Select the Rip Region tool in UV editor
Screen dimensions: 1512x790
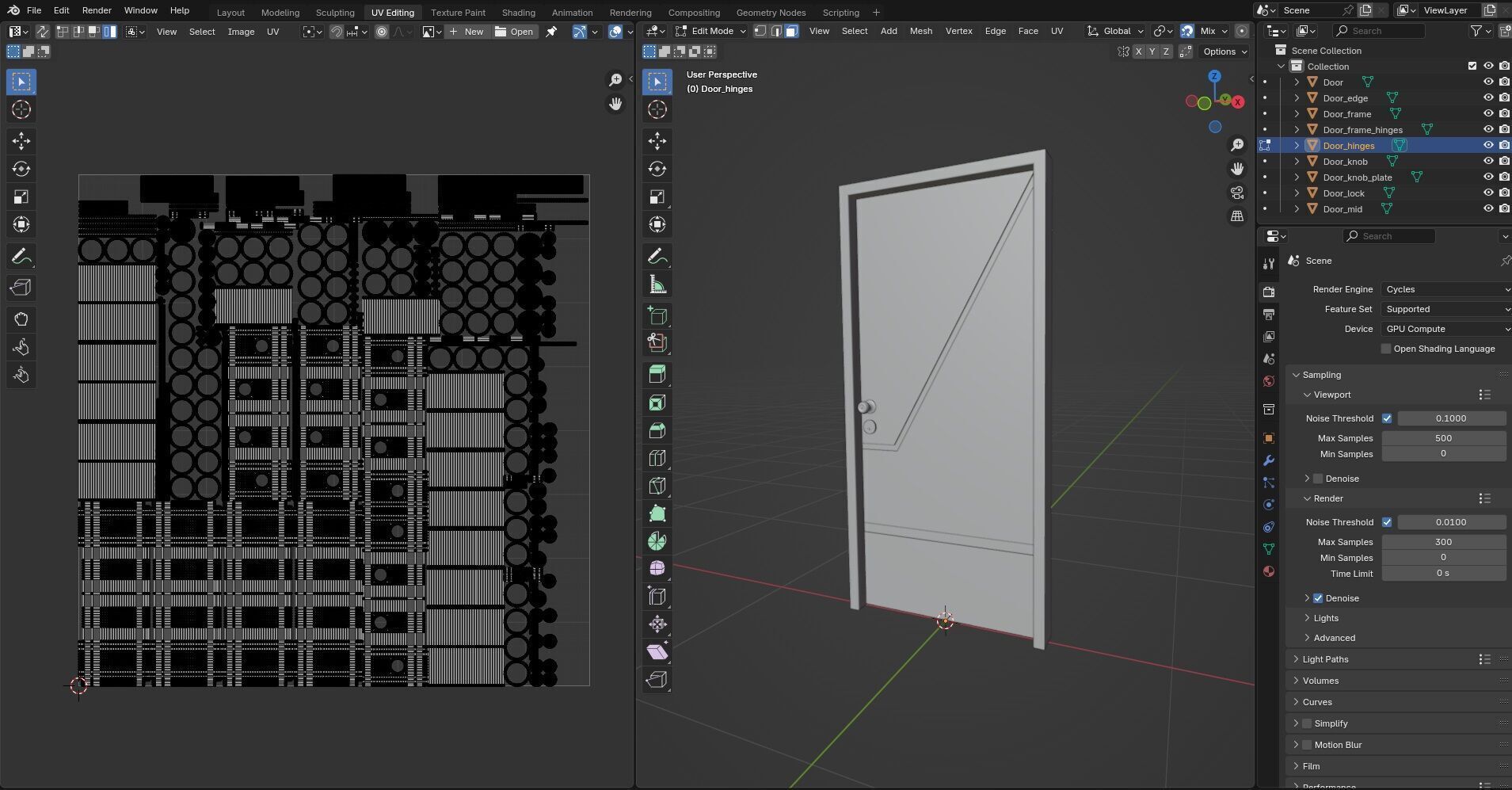(x=21, y=288)
